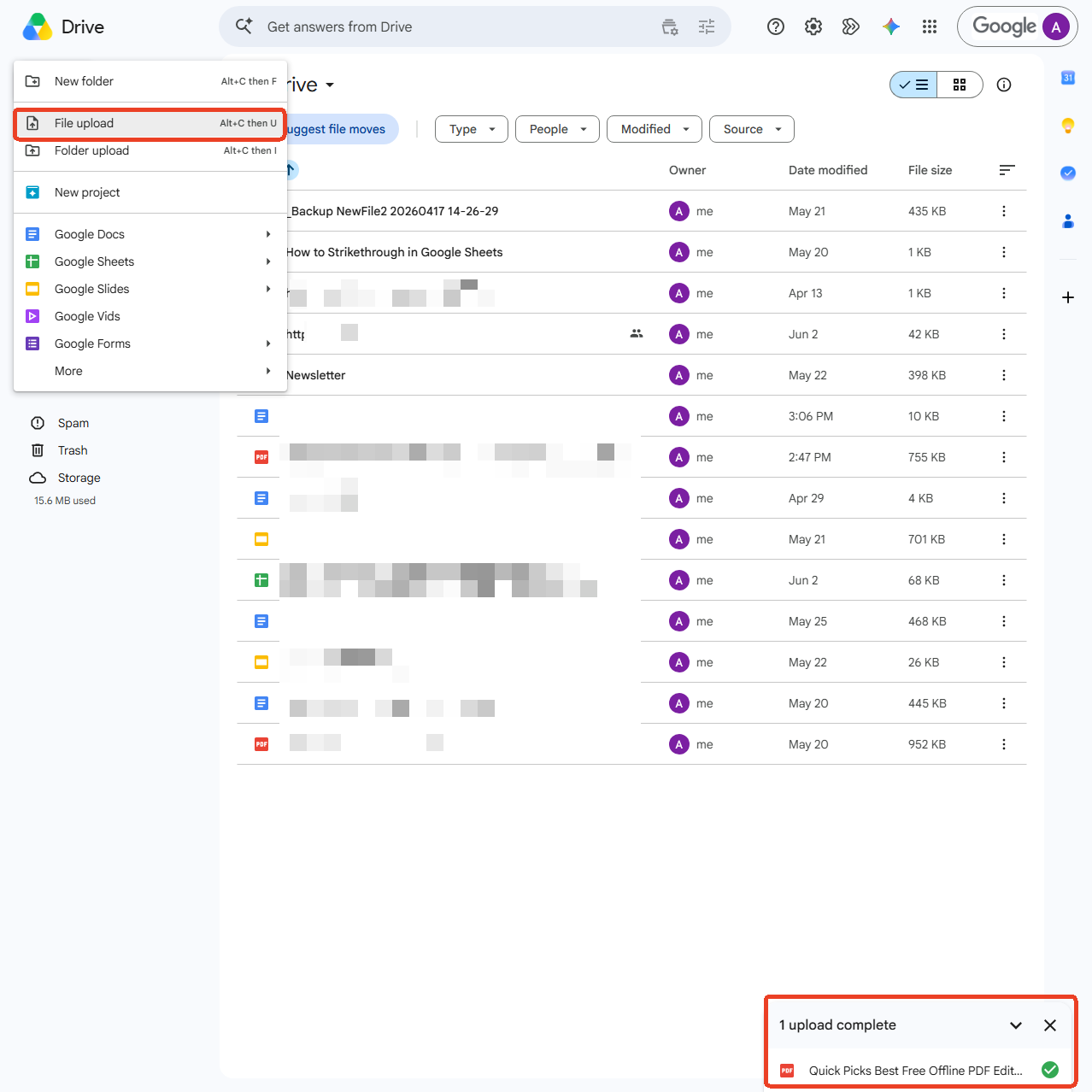Expand the Google Sheets submenu
Image resolution: width=1092 pixels, height=1092 pixels.
click(150, 261)
